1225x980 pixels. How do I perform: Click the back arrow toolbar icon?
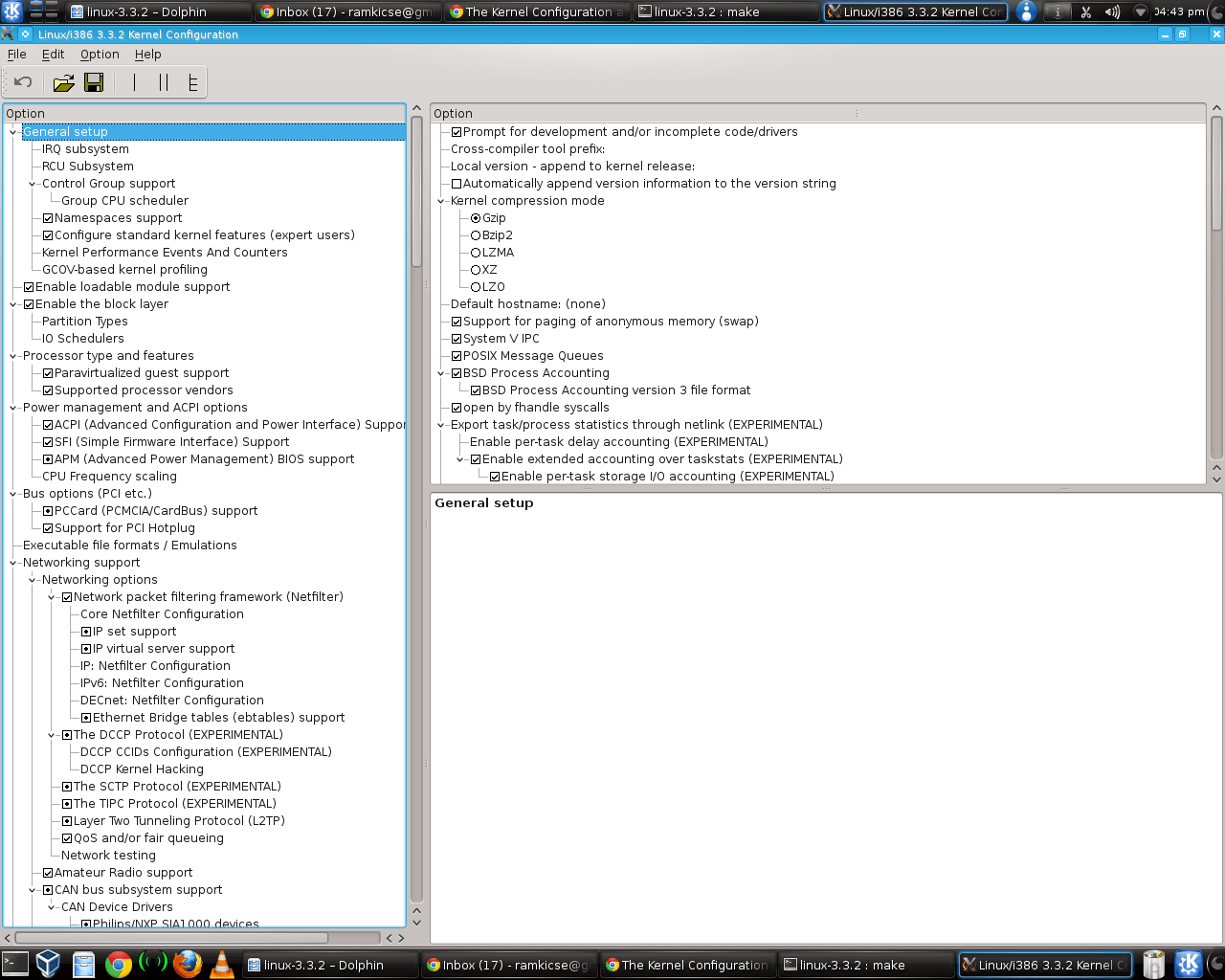[x=21, y=82]
